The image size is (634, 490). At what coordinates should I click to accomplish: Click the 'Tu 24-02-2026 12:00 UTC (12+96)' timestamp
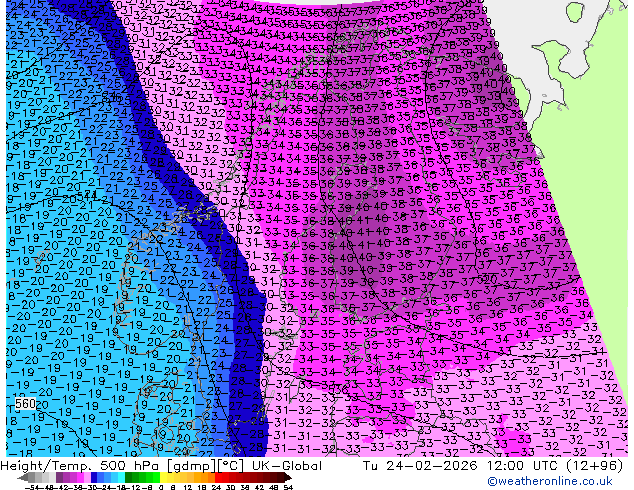coord(492,466)
